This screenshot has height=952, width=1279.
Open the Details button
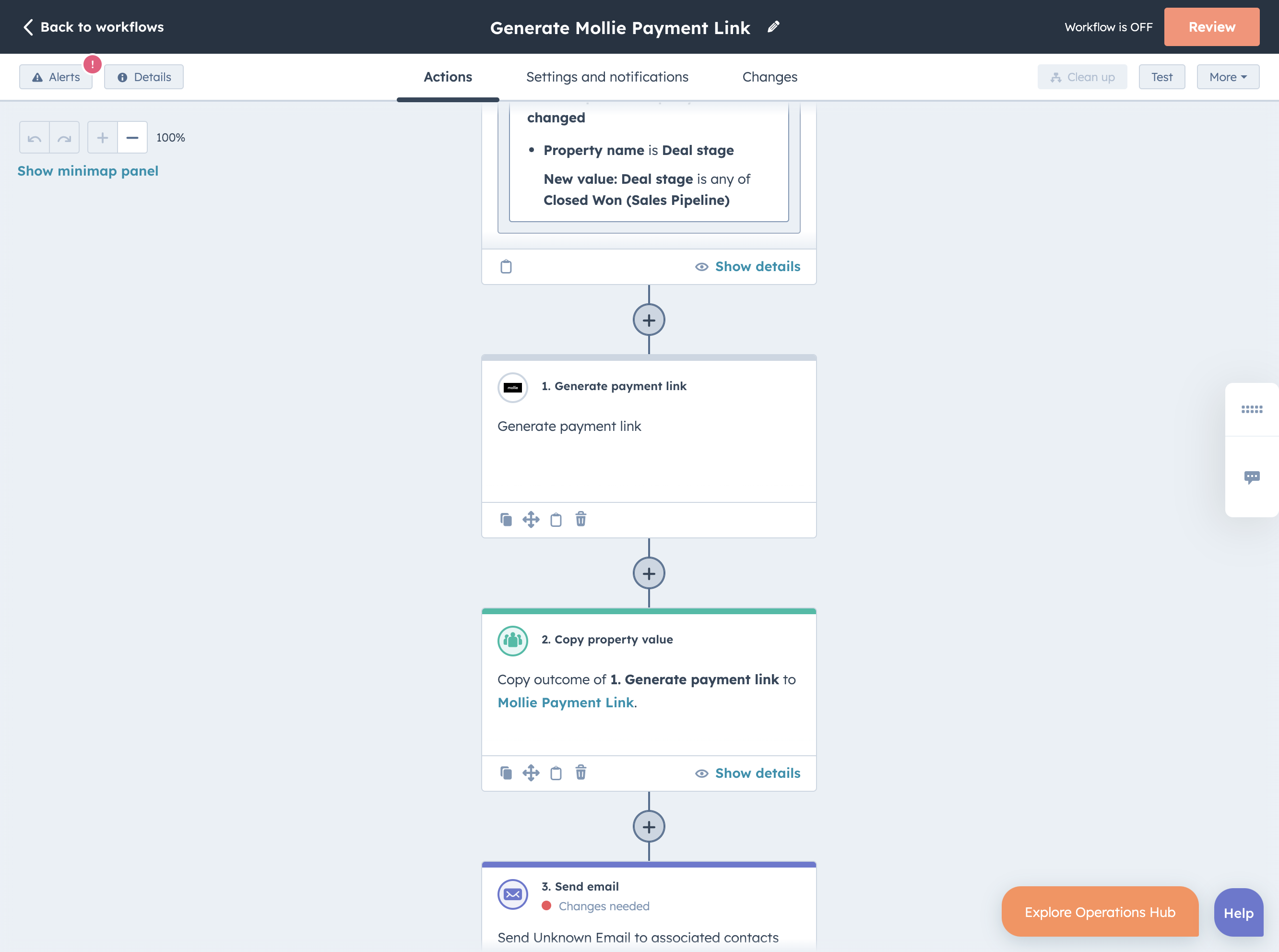[144, 77]
